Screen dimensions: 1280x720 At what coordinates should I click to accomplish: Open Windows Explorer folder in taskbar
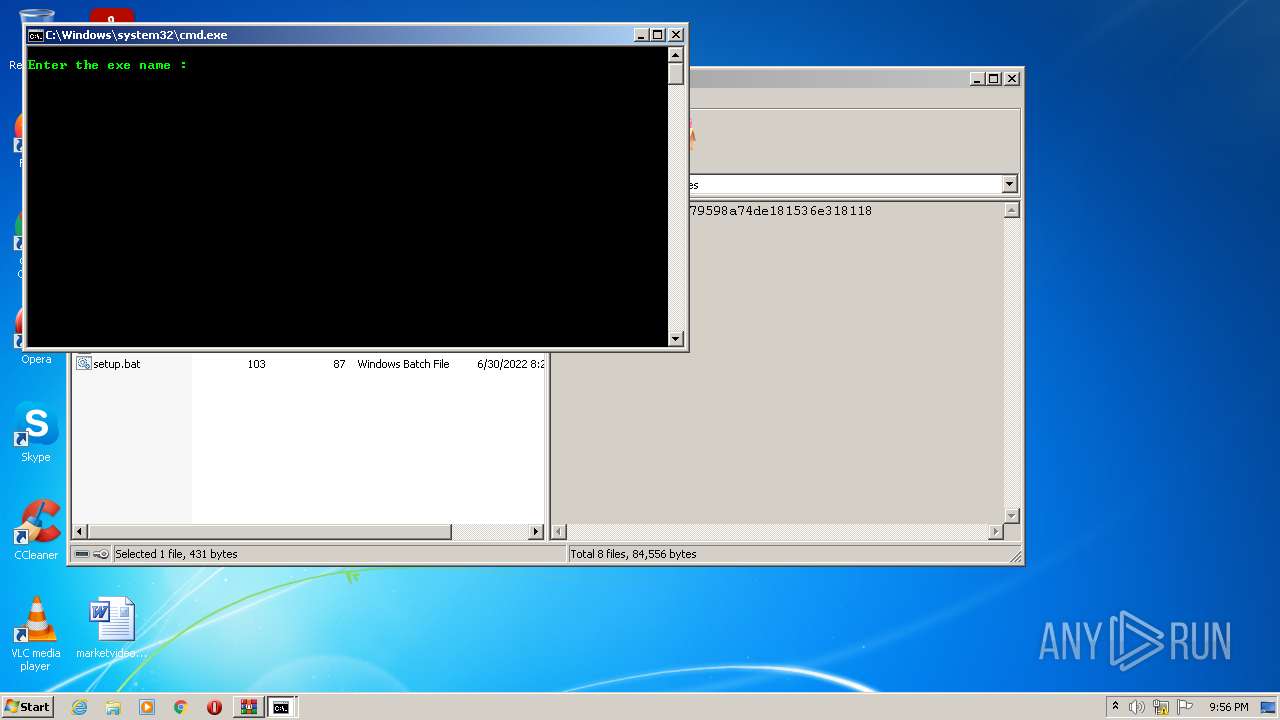(113, 707)
